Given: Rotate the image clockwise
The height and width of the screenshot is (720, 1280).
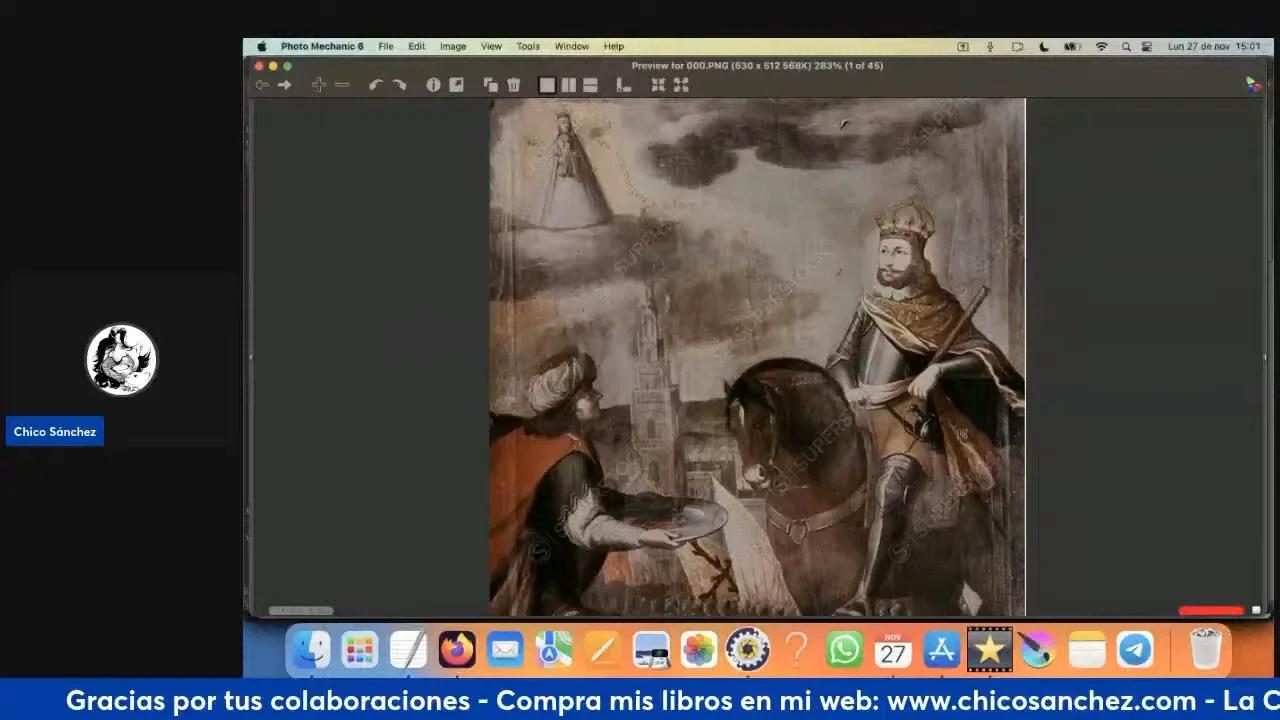Looking at the screenshot, I should (400, 85).
